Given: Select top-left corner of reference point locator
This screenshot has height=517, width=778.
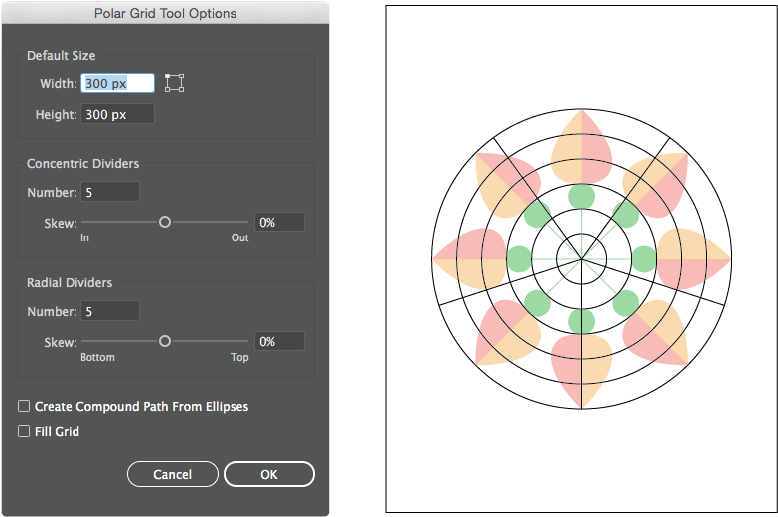Looking at the screenshot, I should [x=167, y=76].
